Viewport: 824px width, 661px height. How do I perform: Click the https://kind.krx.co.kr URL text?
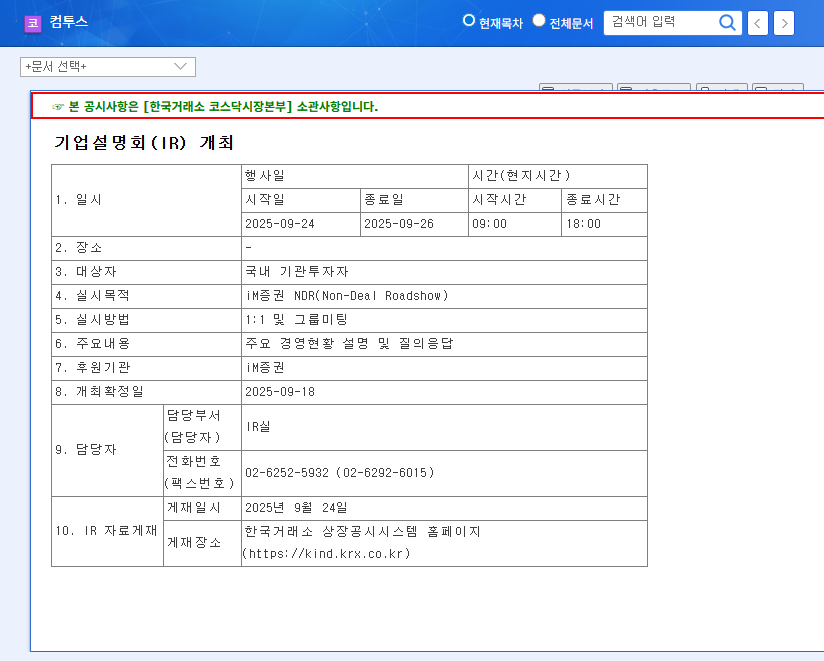click(326, 554)
